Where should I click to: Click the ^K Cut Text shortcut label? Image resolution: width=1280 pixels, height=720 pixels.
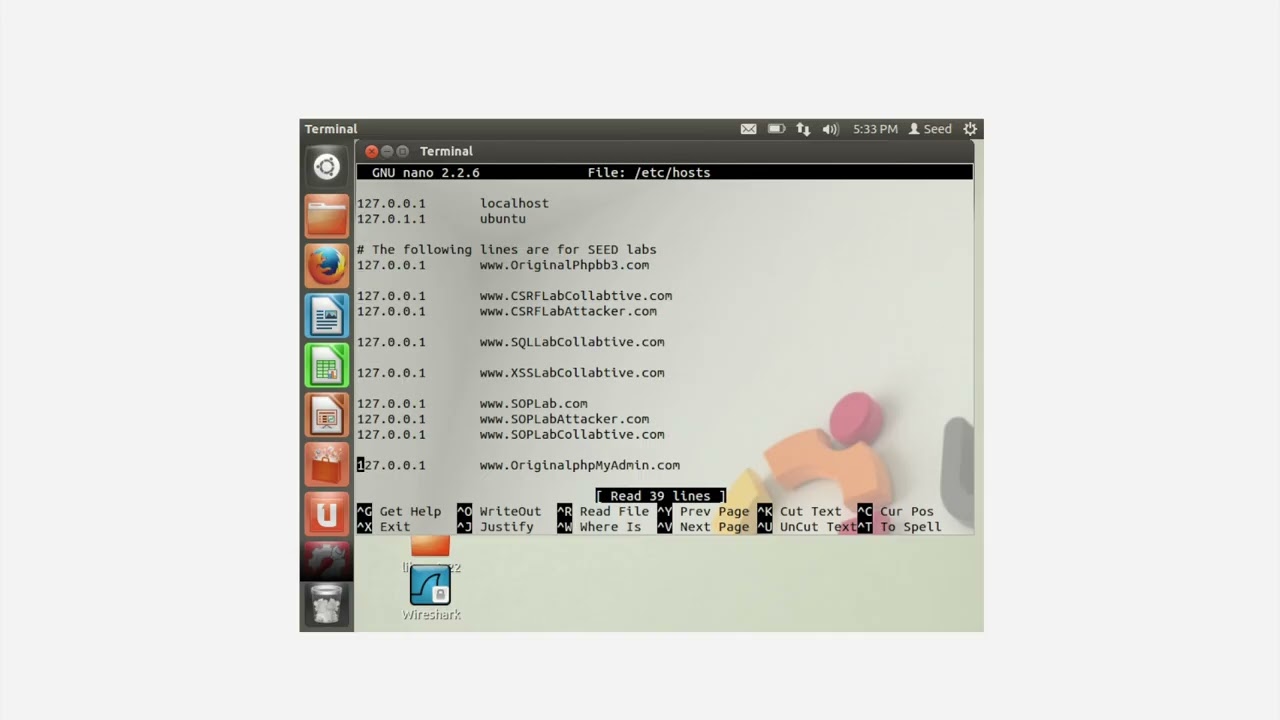799,511
